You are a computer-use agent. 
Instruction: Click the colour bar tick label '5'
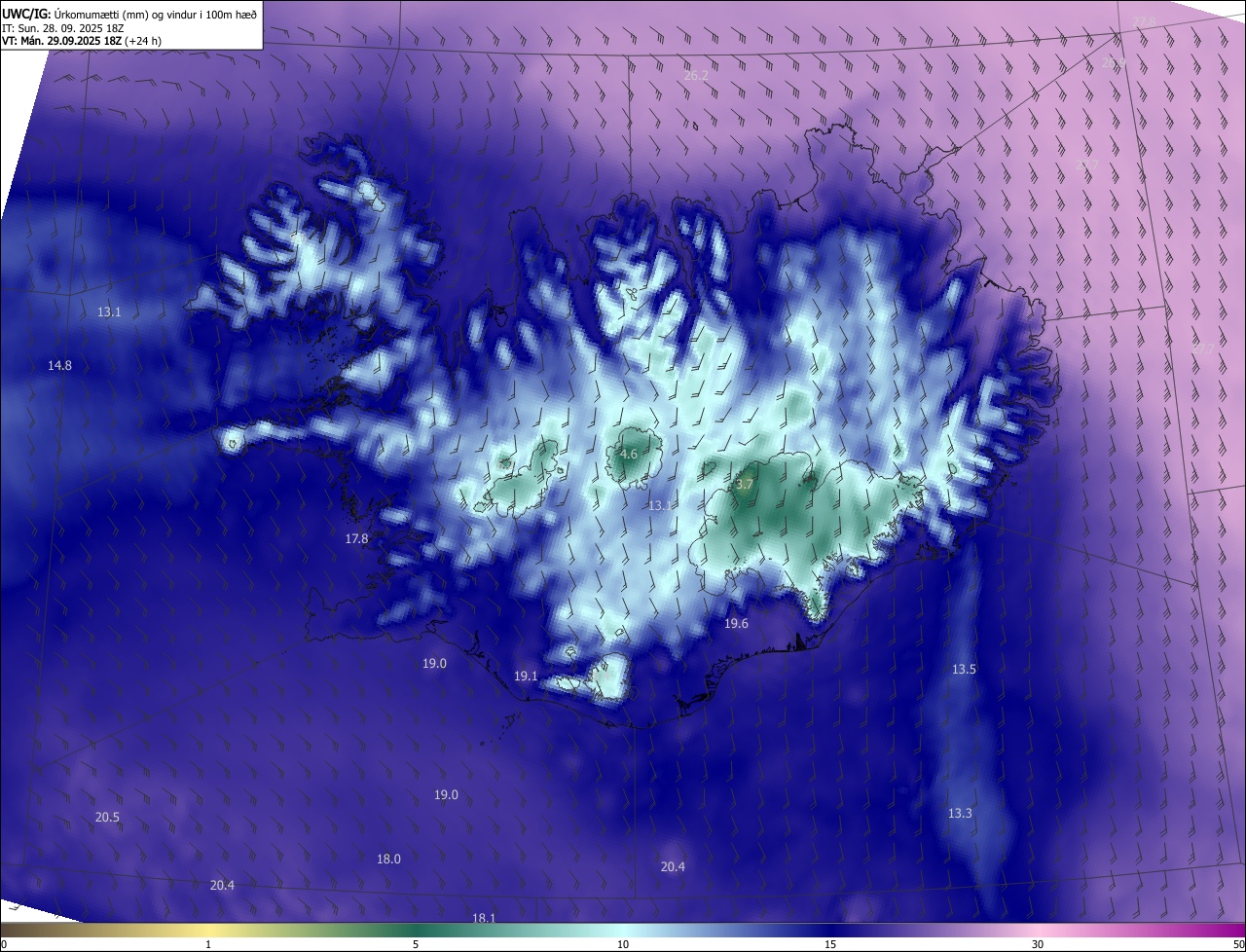click(x=416, y=944)
